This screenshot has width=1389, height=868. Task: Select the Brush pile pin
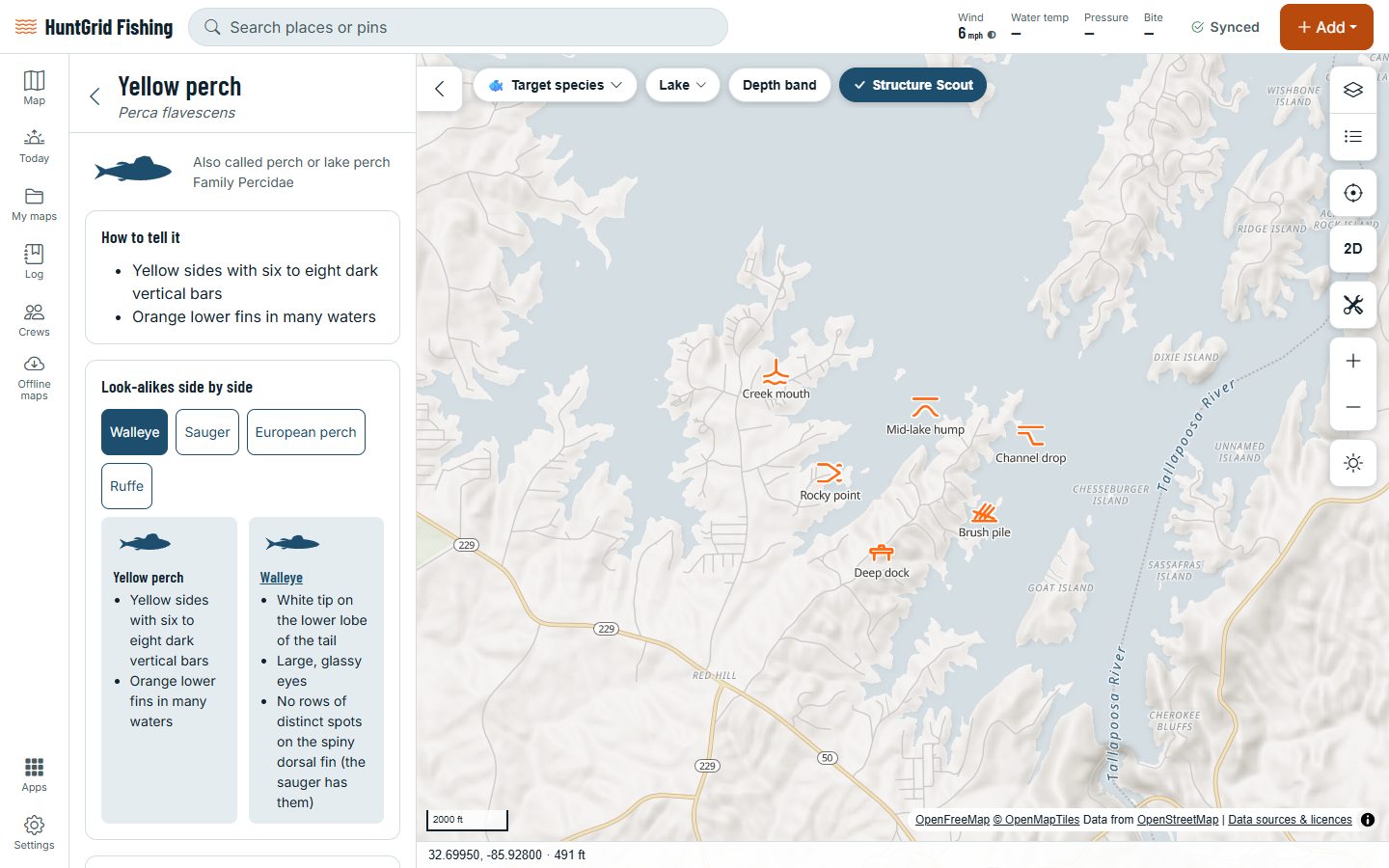coord(984,511)
